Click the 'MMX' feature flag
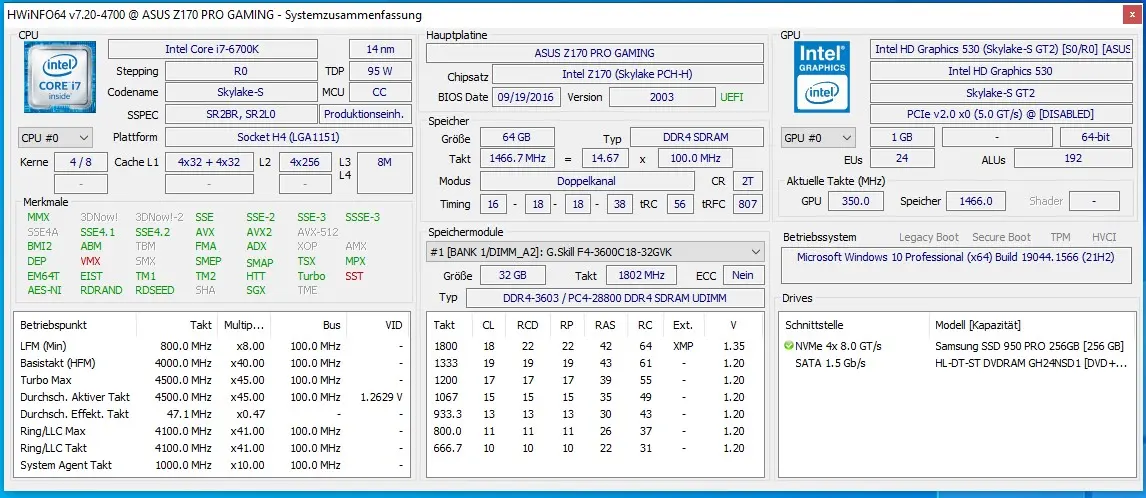Viewport: 1146px width, 498px height. point(38,217)
